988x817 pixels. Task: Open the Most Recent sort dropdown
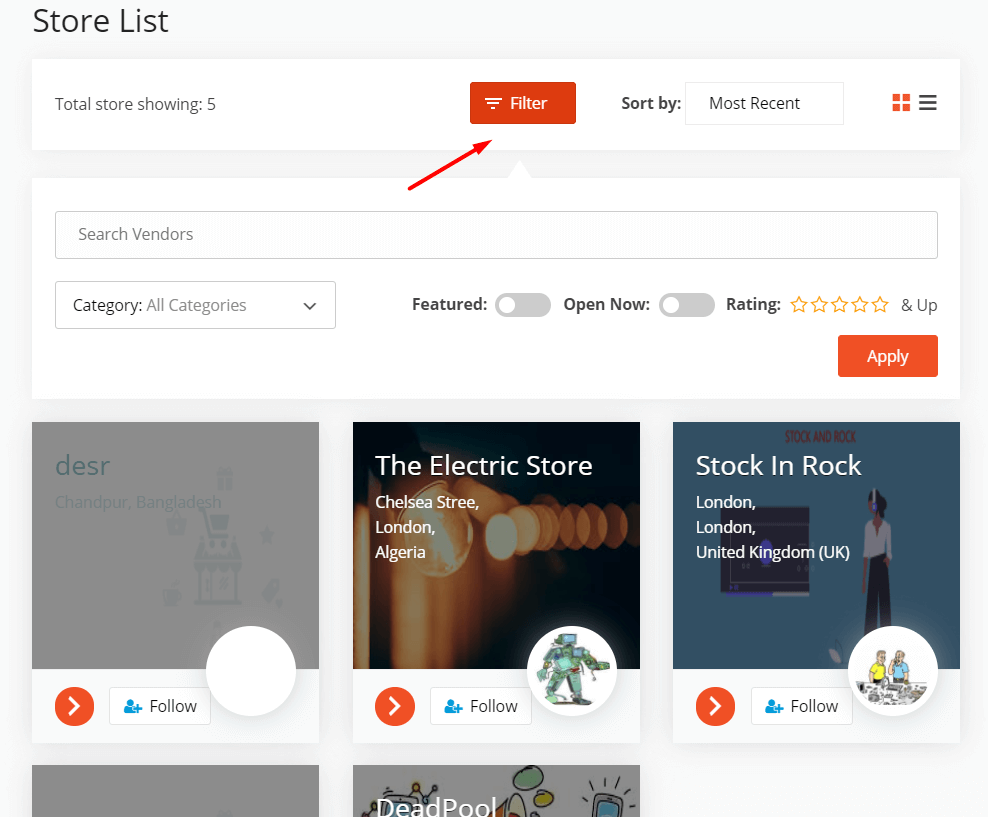764,103
